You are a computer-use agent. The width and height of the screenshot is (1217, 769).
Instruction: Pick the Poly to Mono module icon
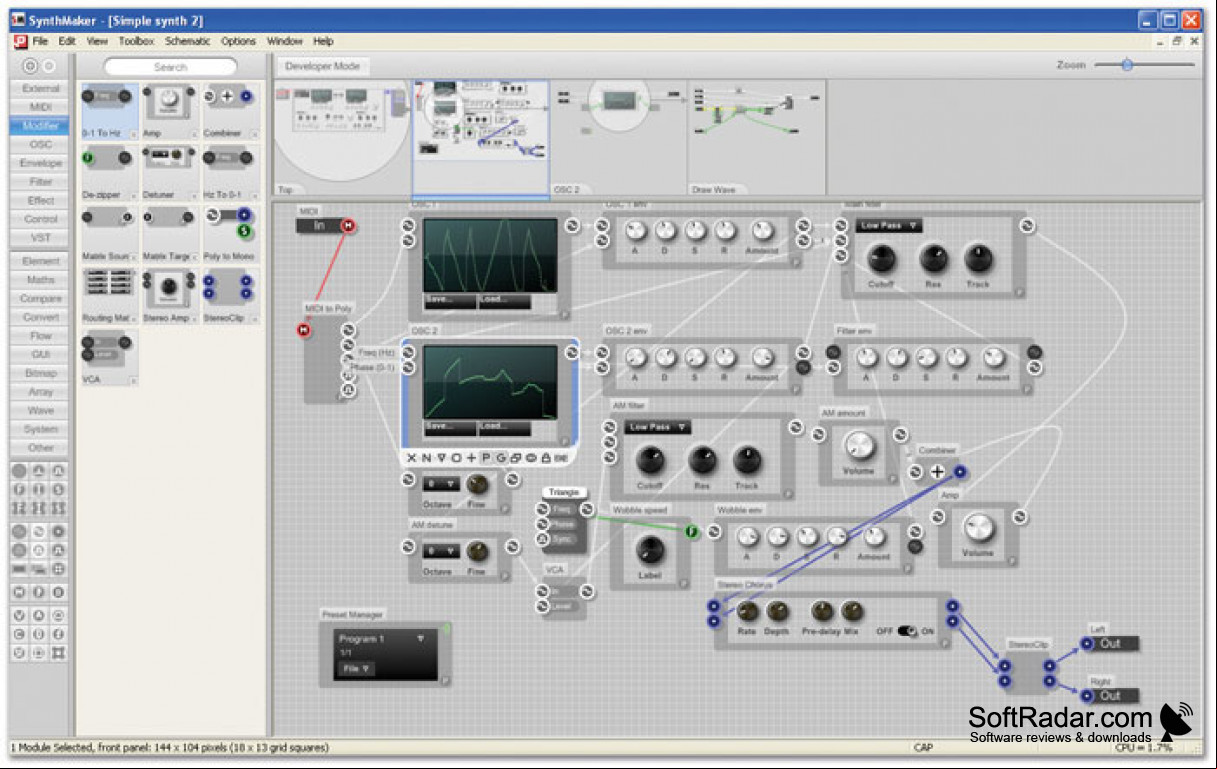coord(228,223)
